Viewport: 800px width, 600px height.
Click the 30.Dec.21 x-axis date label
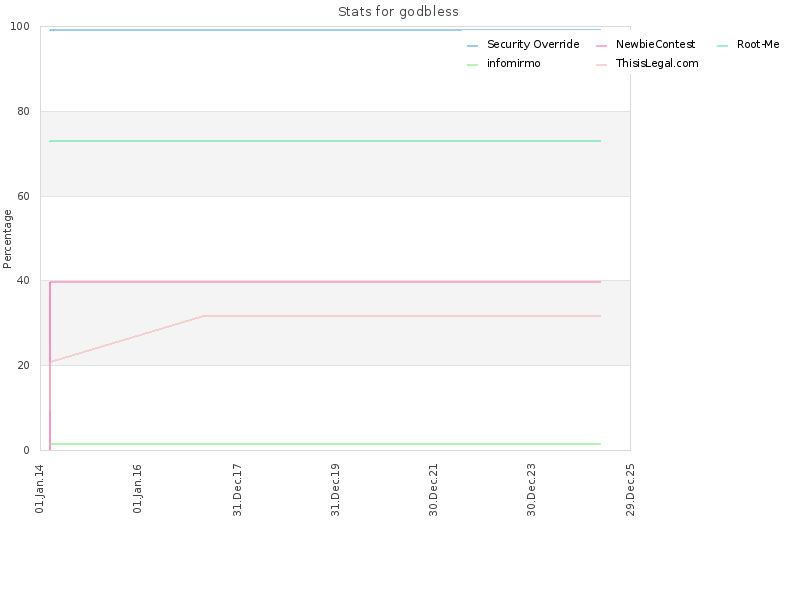pos(433,490)
